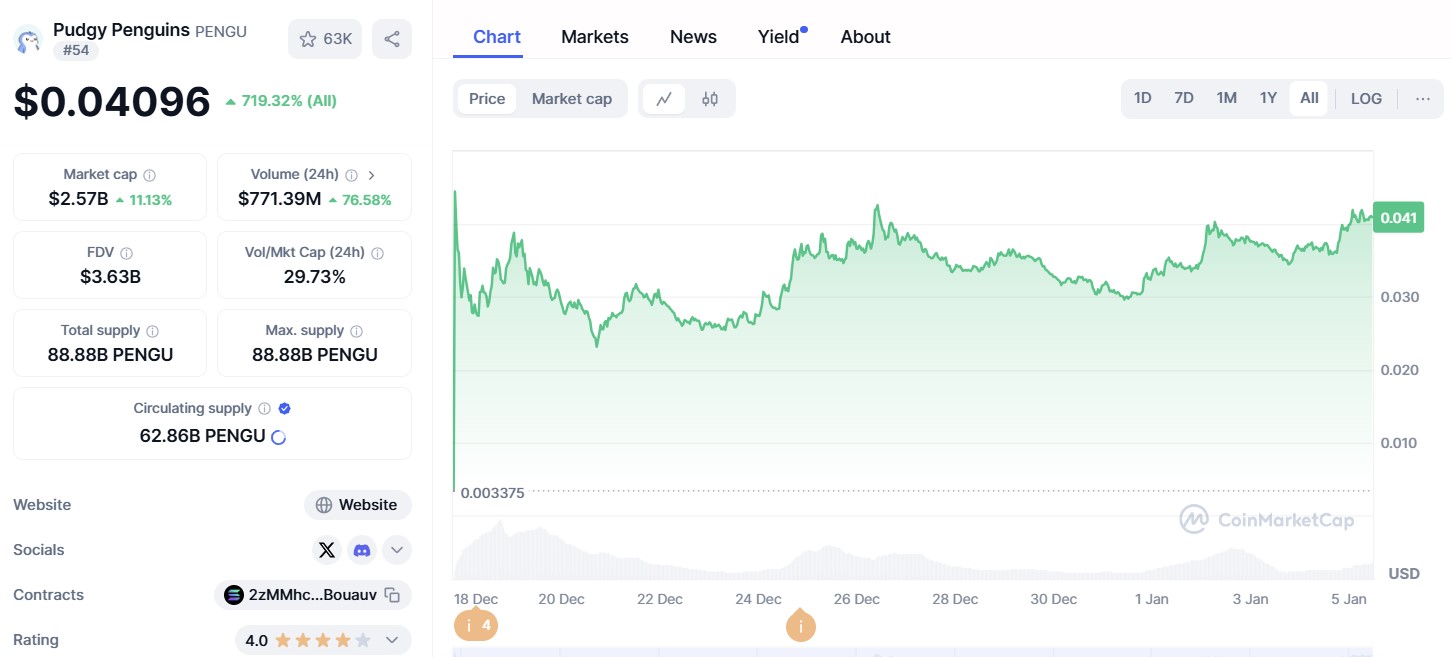This screenshot has height=657, width=1452.
Task: Open the 18 Dec event marker
Action: click(476, 626)
